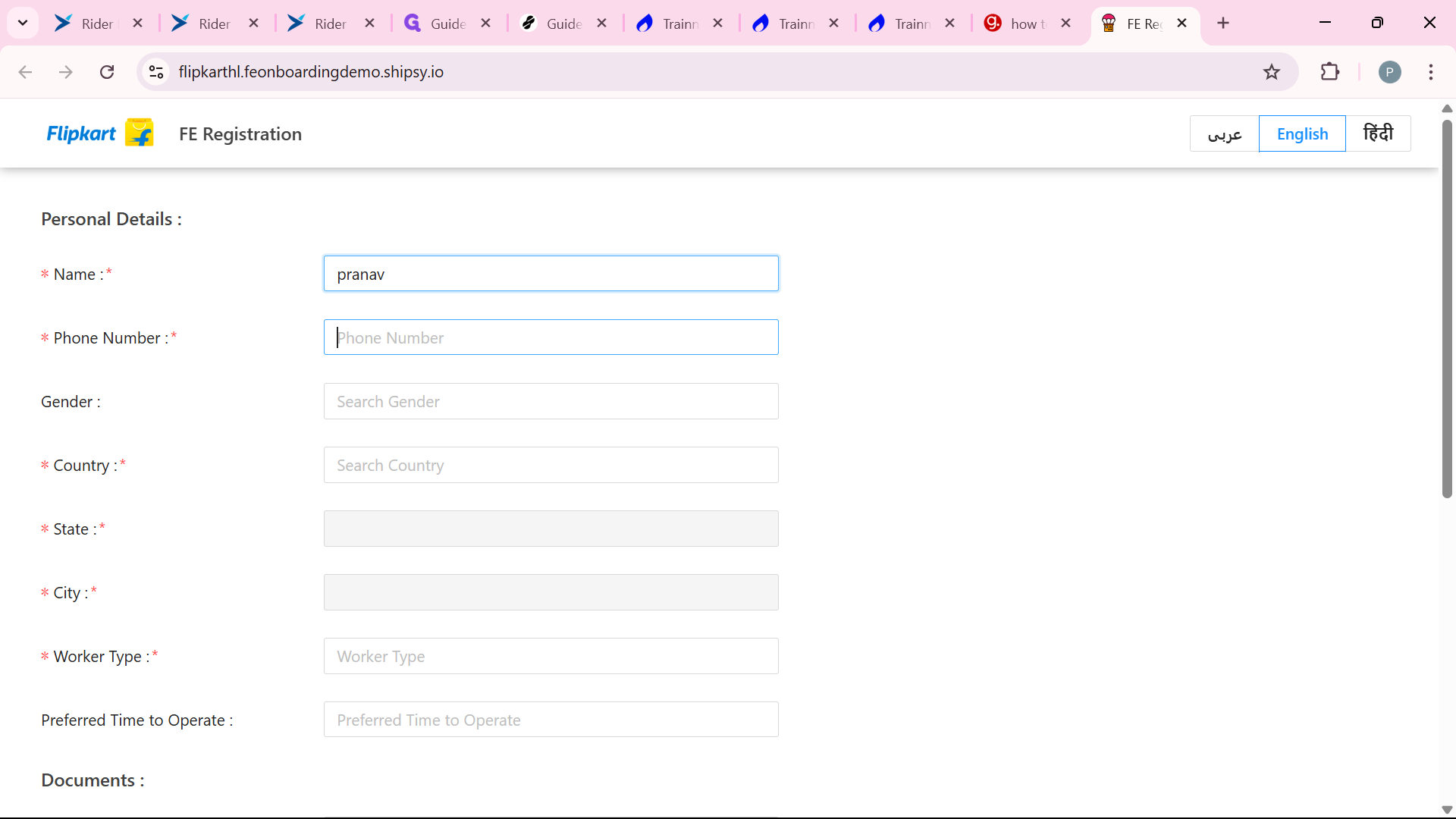Select Hindi language button

(x=1378, y=133)
